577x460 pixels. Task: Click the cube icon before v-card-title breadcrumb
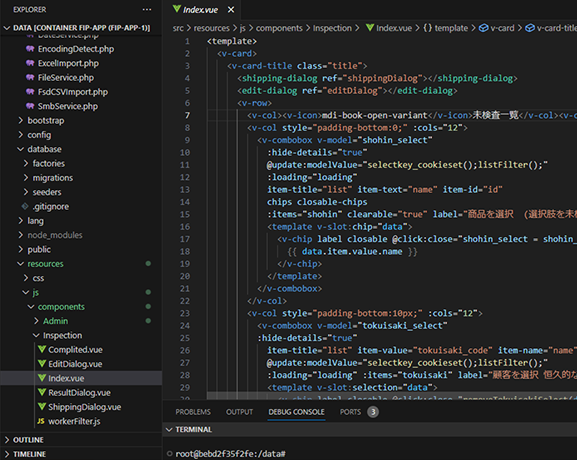click(530, 28)
